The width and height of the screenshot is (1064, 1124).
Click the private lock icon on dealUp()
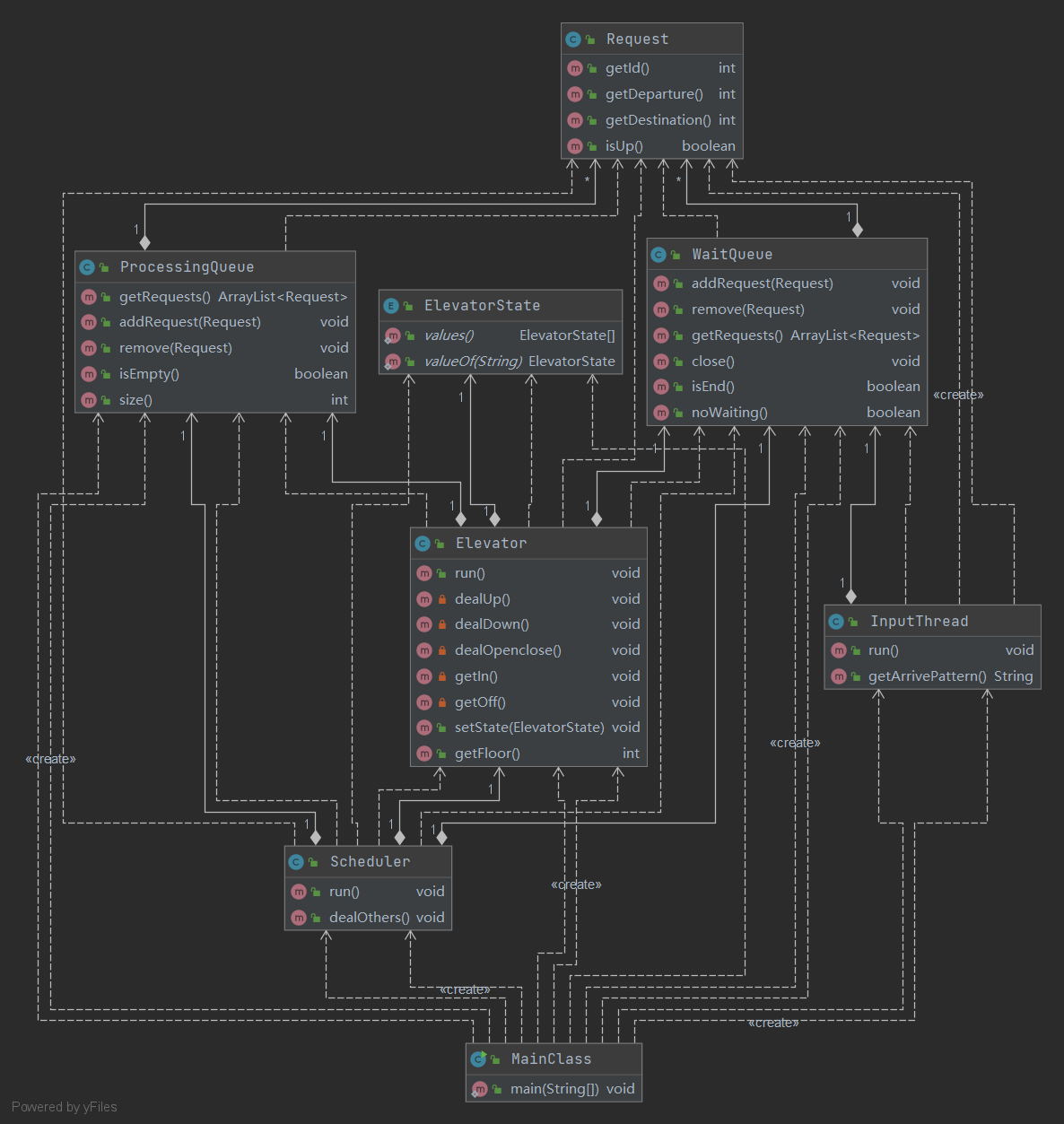pos(442,599)
